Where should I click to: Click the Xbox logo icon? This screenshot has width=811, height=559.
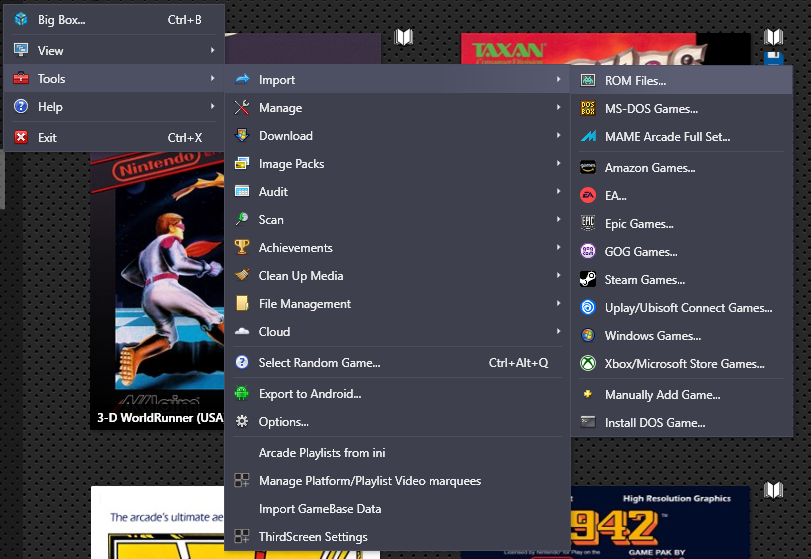pyautogui.click(x=588, y=363)
